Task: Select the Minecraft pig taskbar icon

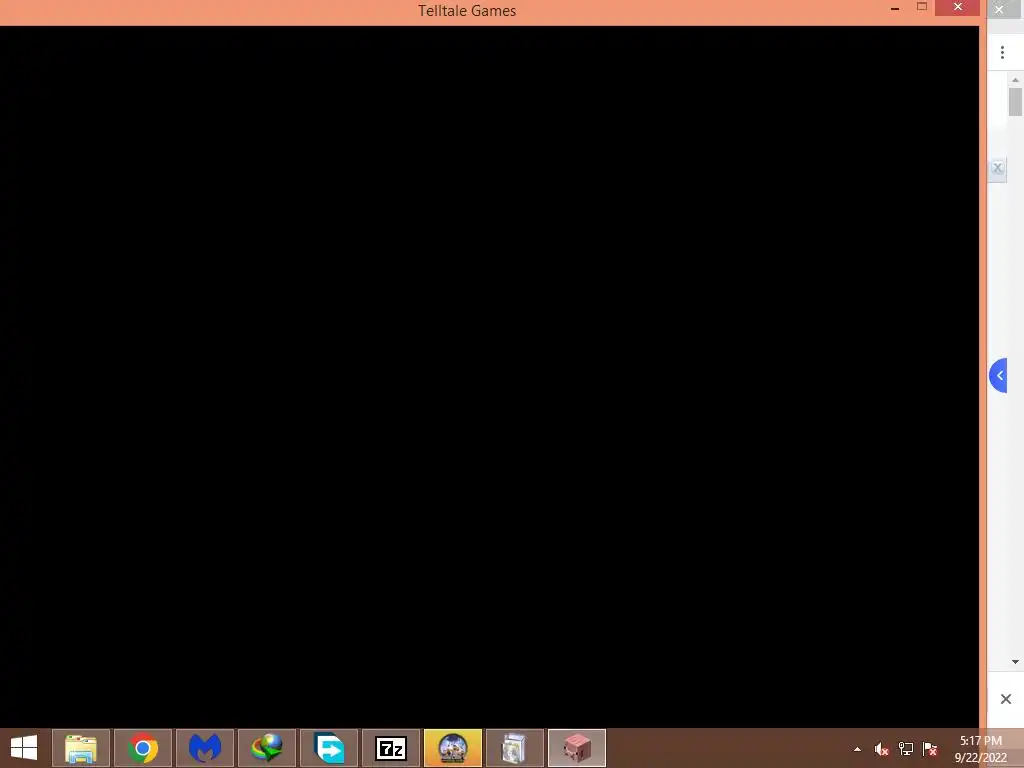Action: (x=577, y=748)
